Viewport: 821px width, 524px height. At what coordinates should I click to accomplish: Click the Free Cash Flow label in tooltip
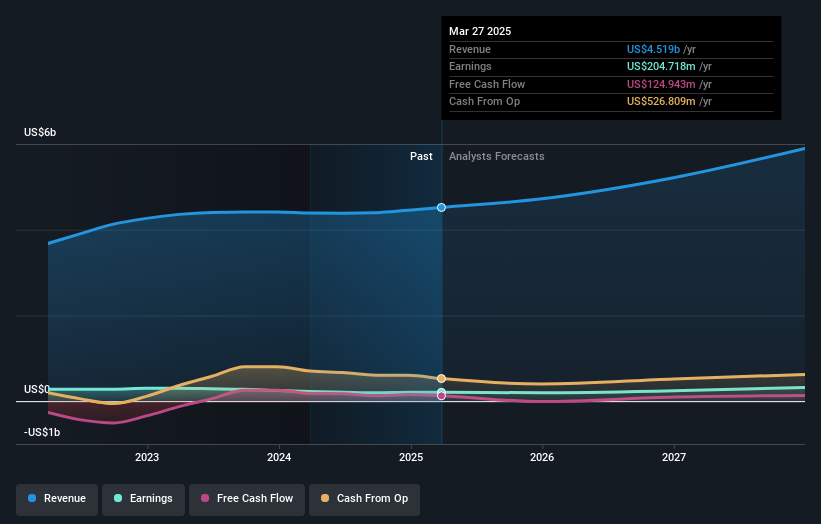coord(487,84)
